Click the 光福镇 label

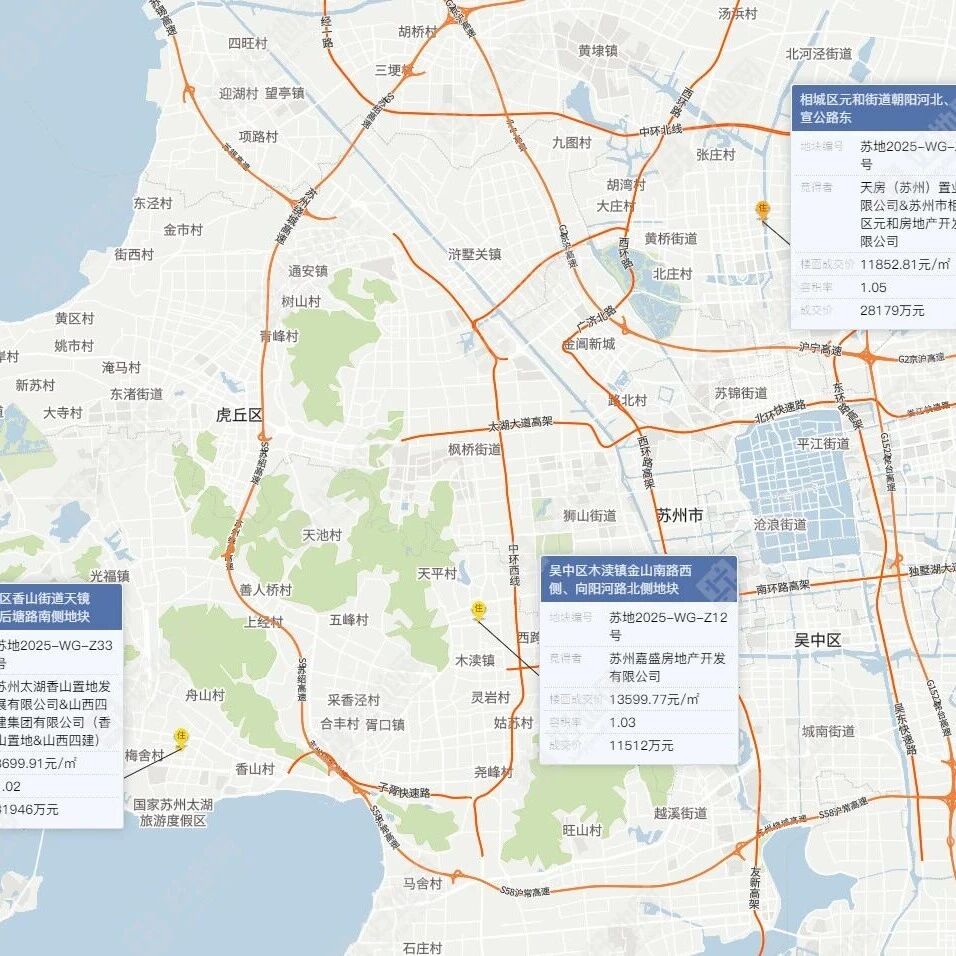[x=110, y=576]
